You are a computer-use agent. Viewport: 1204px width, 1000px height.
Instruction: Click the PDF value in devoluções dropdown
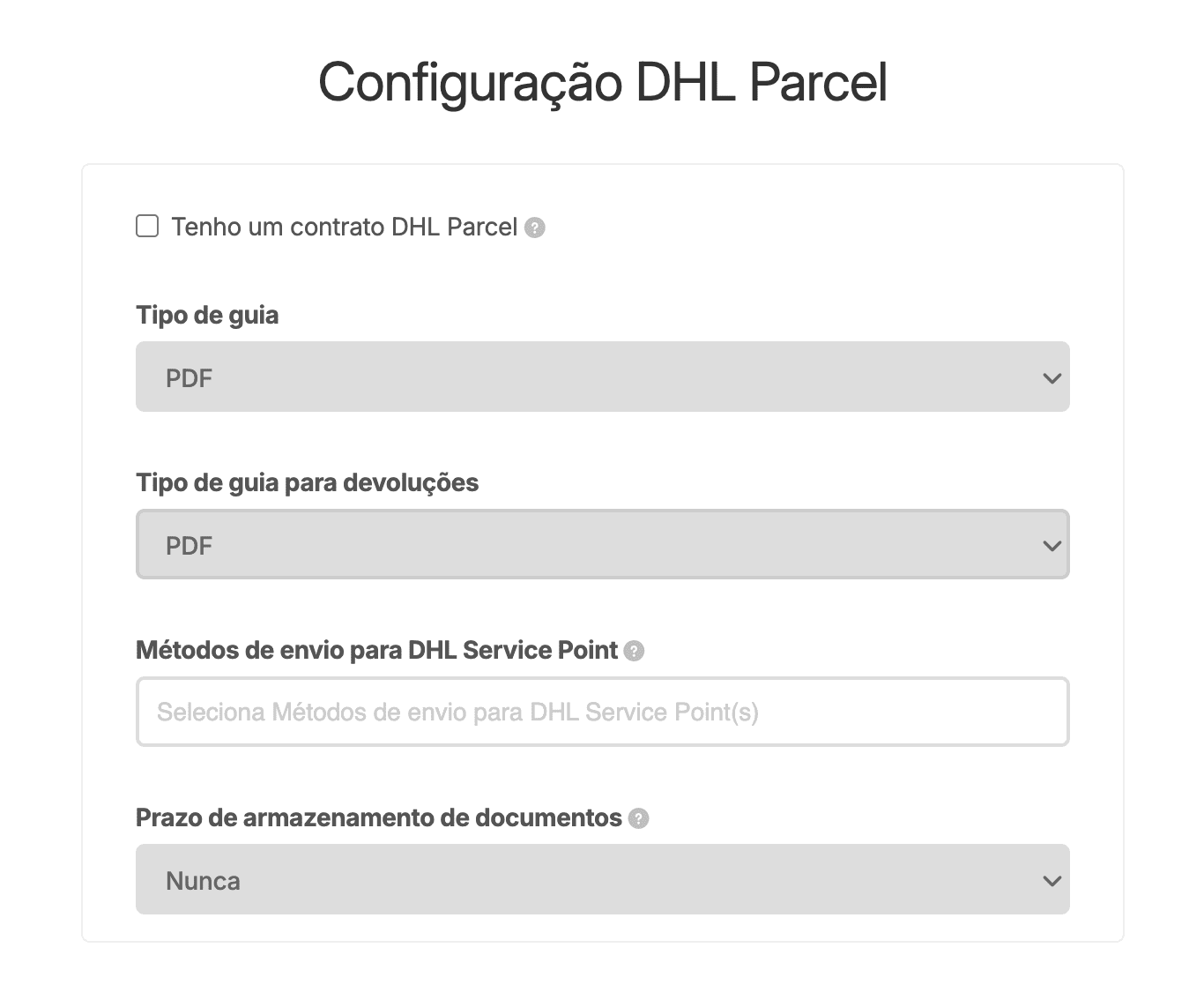click(190, 546)
